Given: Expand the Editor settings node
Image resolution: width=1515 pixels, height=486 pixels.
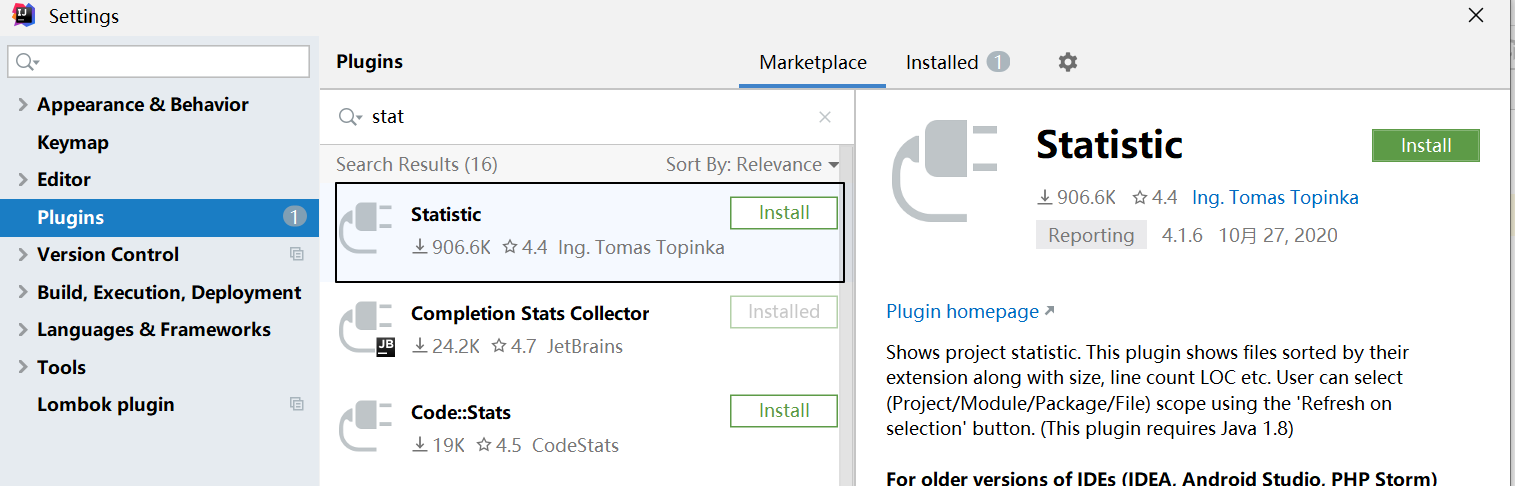Looking at the screenshot, I should pyautogui.click(x=23, y=180).
